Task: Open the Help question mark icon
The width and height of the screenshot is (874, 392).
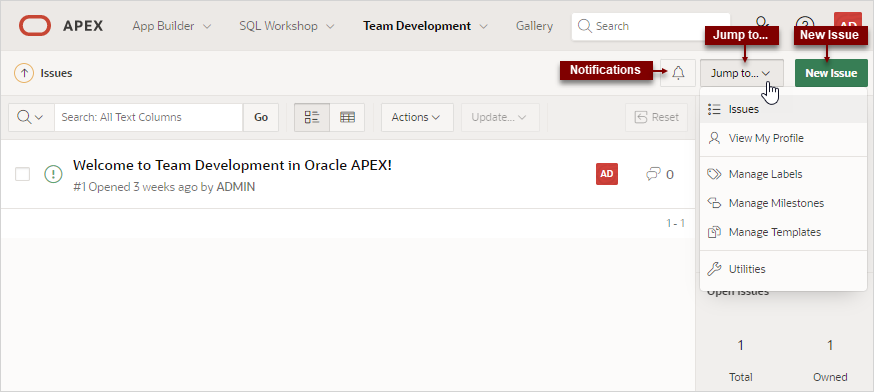Action: [x=805, y=25]
